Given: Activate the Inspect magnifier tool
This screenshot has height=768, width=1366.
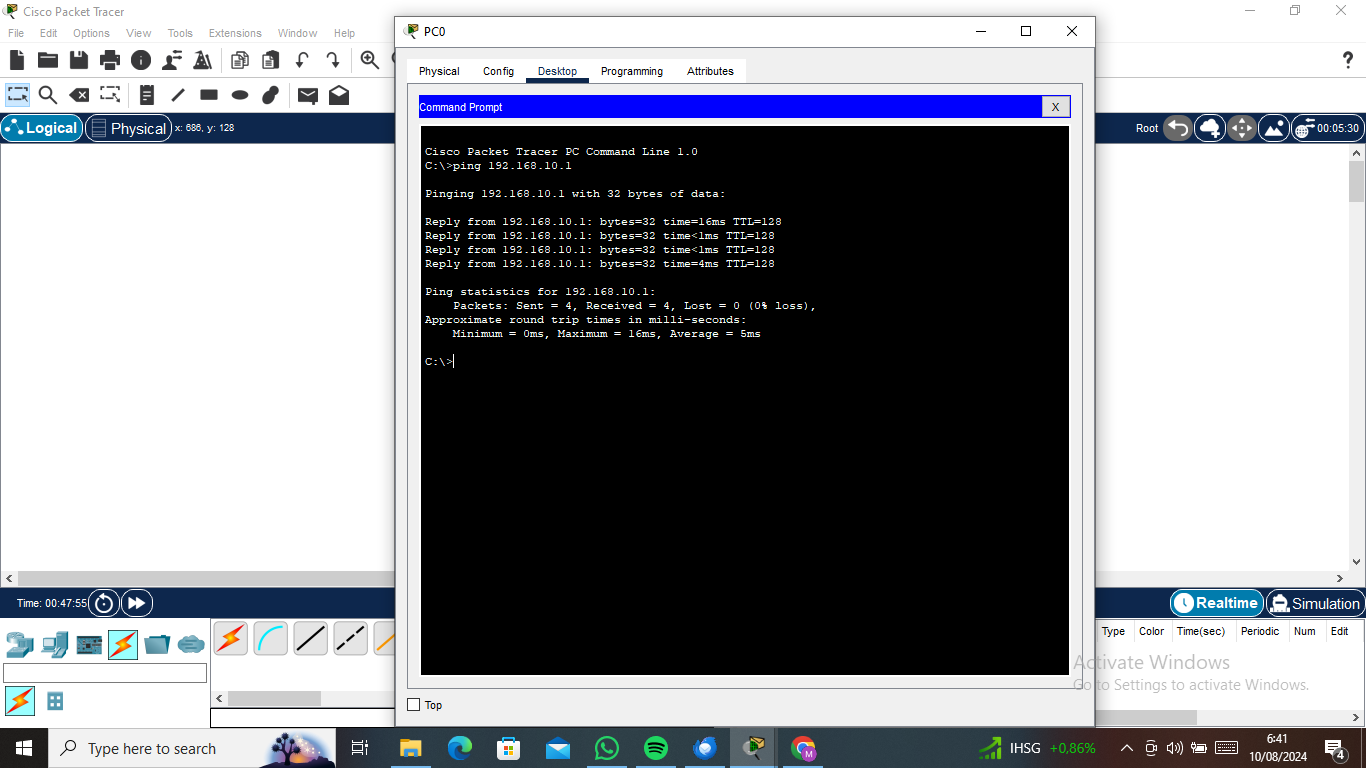Looking at the screenshot, I should click(x=48, y=95).
